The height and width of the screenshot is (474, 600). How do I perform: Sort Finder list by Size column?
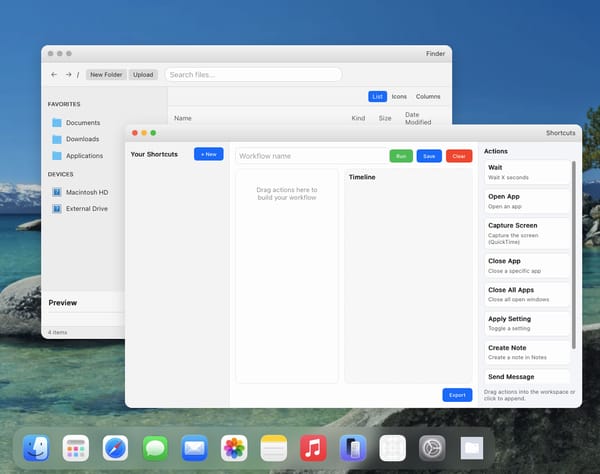pos(385,118)
